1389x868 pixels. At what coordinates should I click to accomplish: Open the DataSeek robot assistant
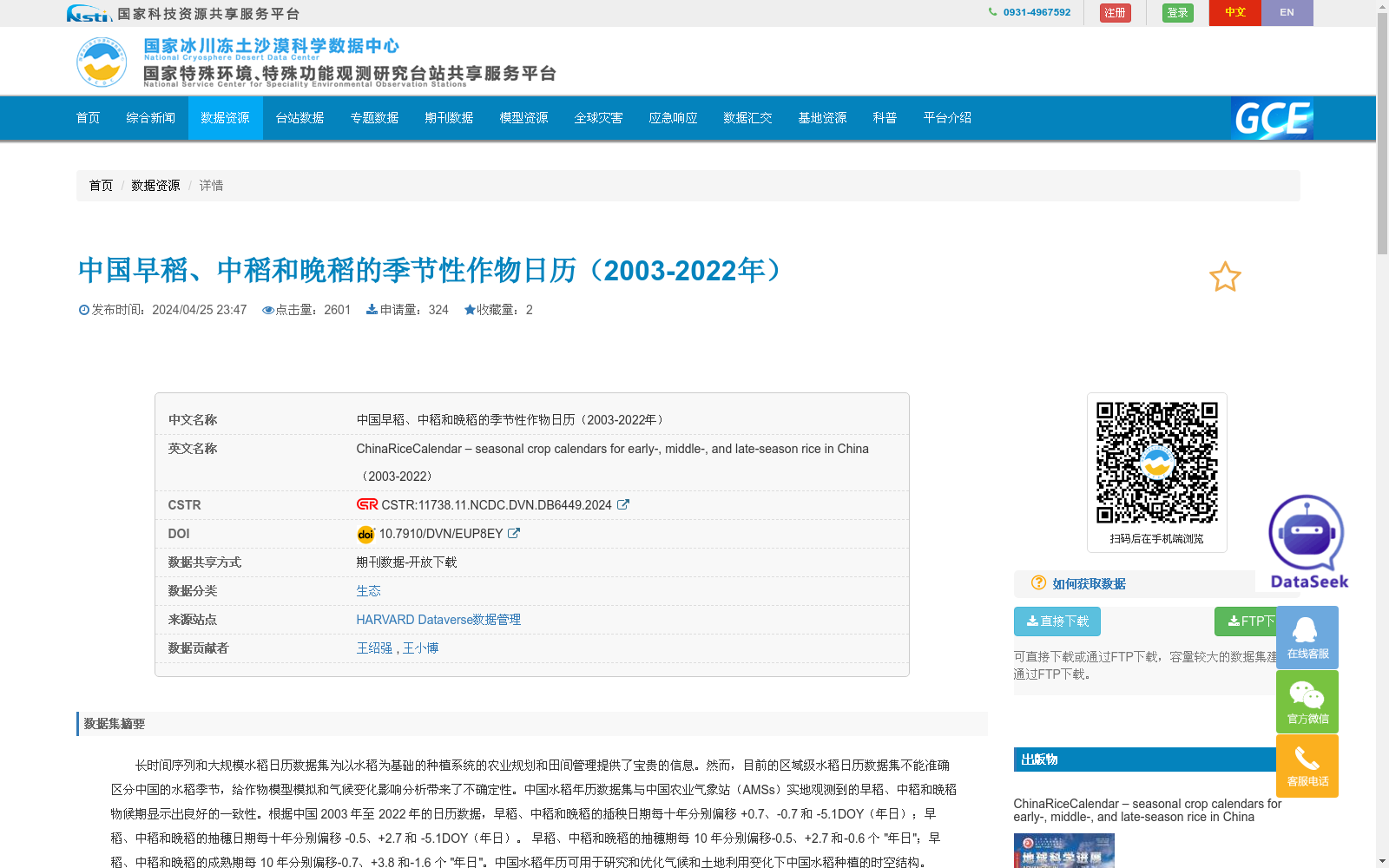click(x=1308, y=542)
